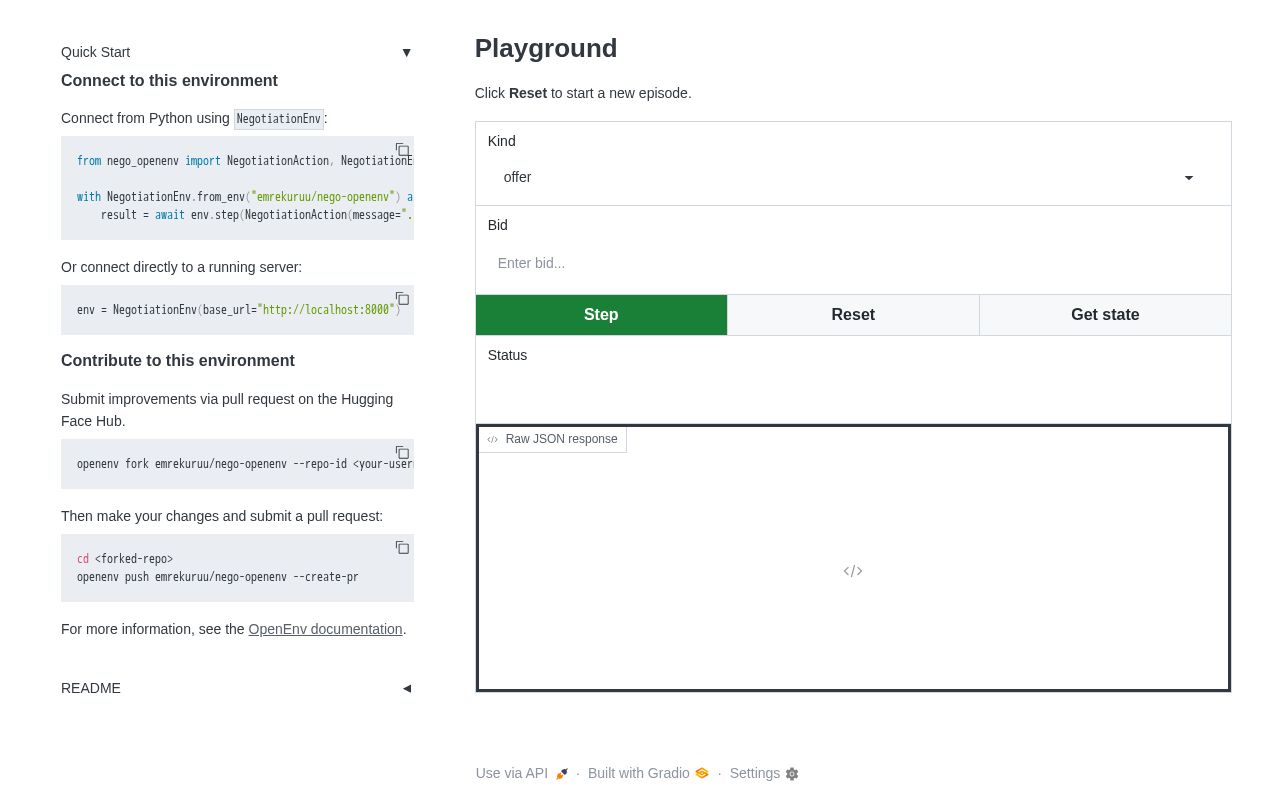Click the Step button
The image size is (1280, 800).
[601, 315]
